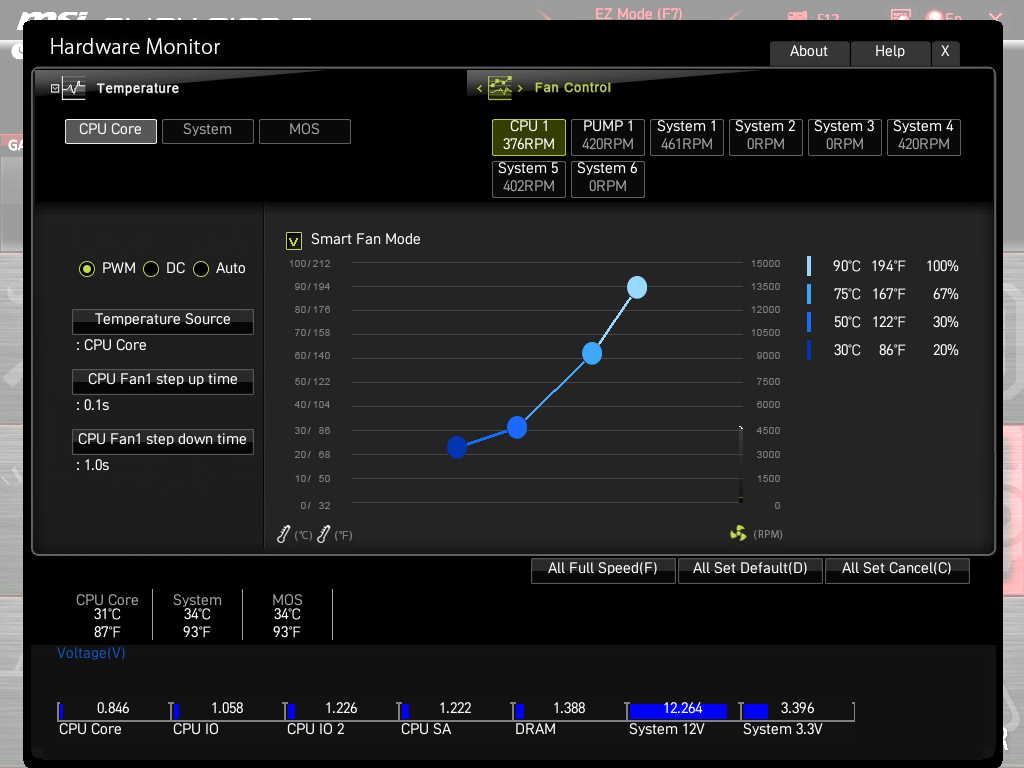Uncheck the Smart Fan Mode checkbox
This screenshot has width=1024, height=768.
(x=294, y=240)
